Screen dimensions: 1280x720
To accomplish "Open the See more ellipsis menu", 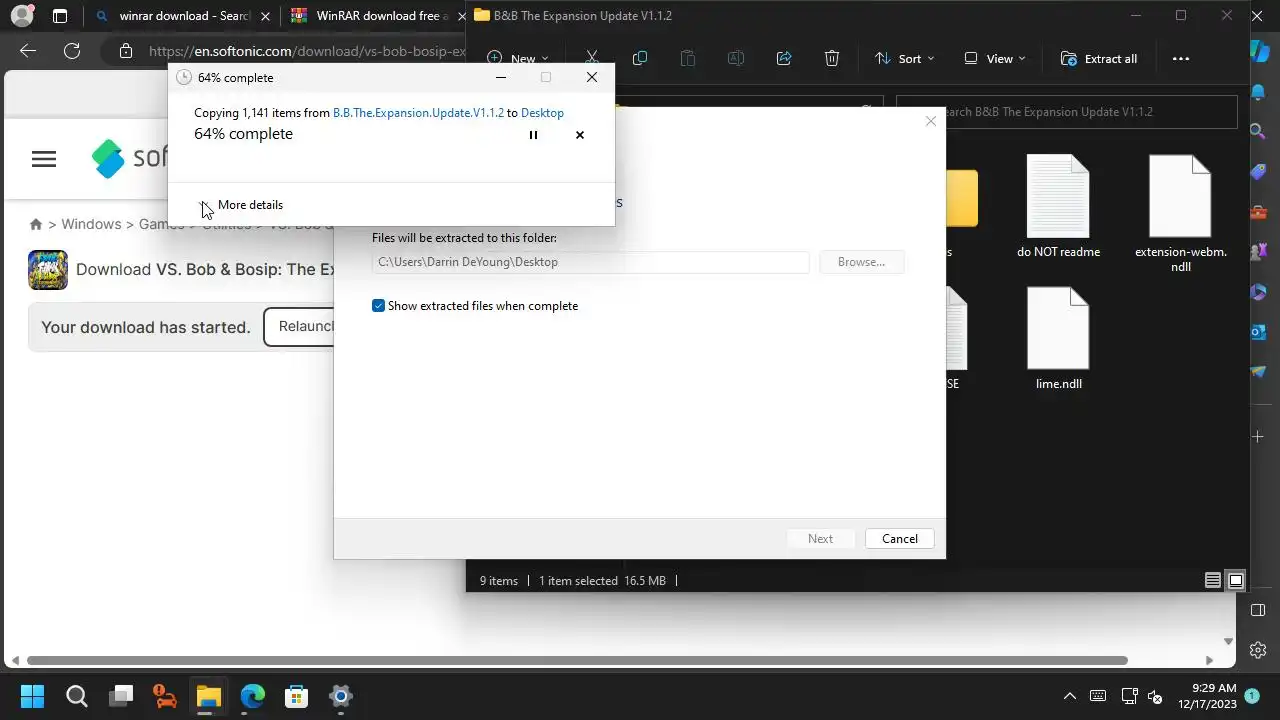I will 1181,59.
